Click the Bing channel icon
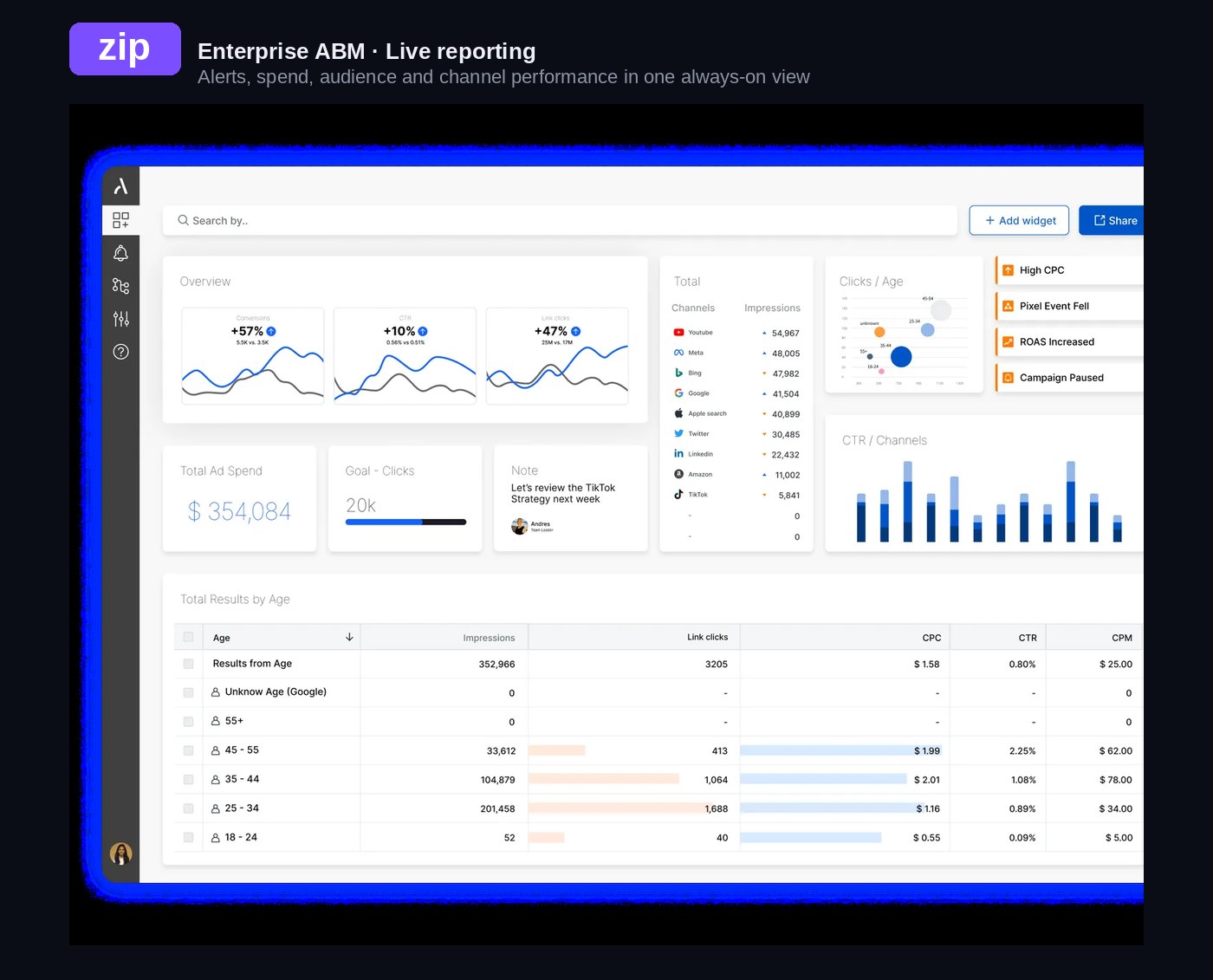The image size is (1213, 980). pyautogui.click(x=678, y=373)
